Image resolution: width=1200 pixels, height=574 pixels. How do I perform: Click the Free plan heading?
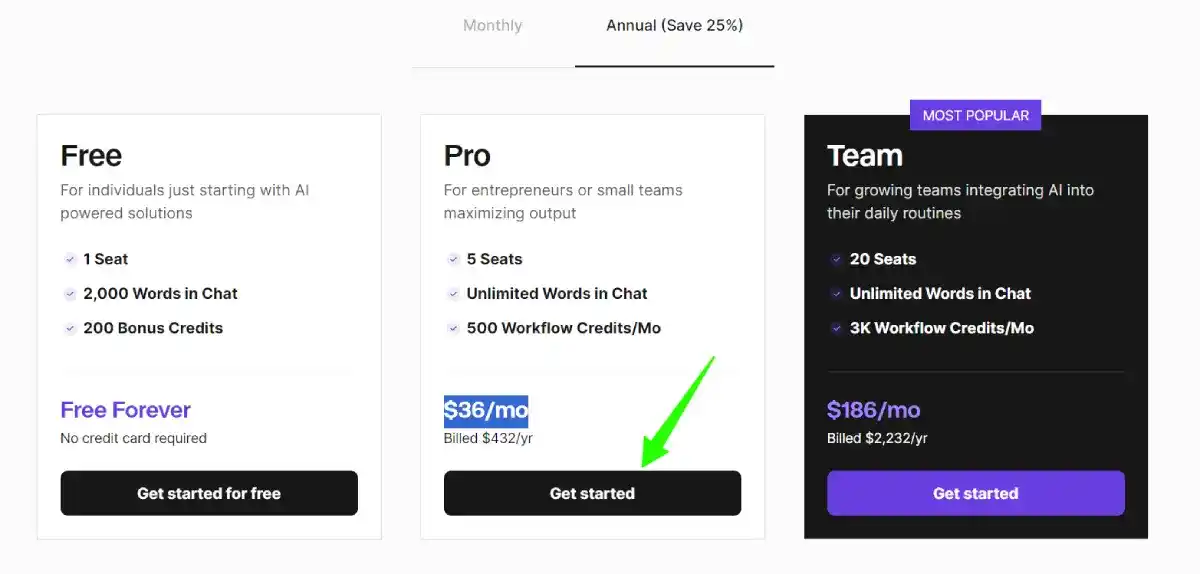pos(91,156)
